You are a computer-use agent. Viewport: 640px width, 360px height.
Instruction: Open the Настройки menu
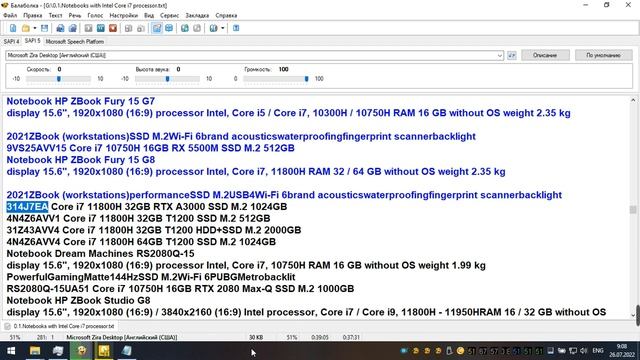[x=124, y=16]
